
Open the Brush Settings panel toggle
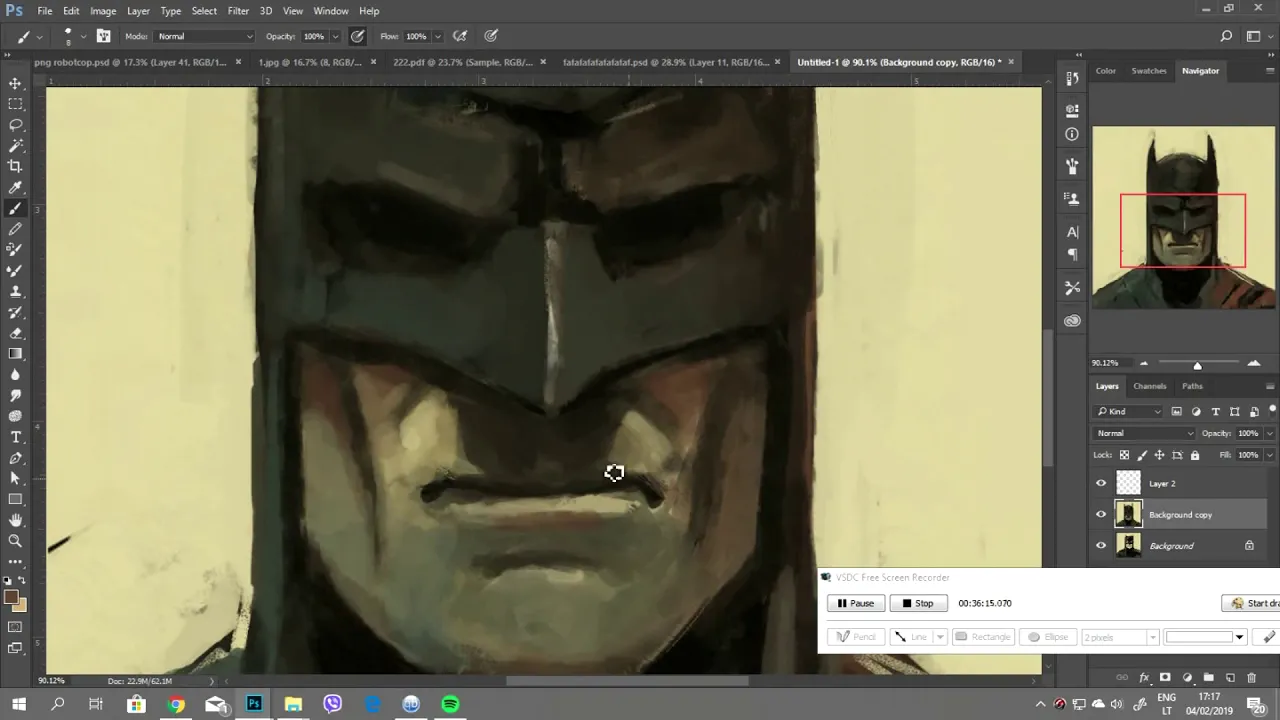click(x=103, y=36)
